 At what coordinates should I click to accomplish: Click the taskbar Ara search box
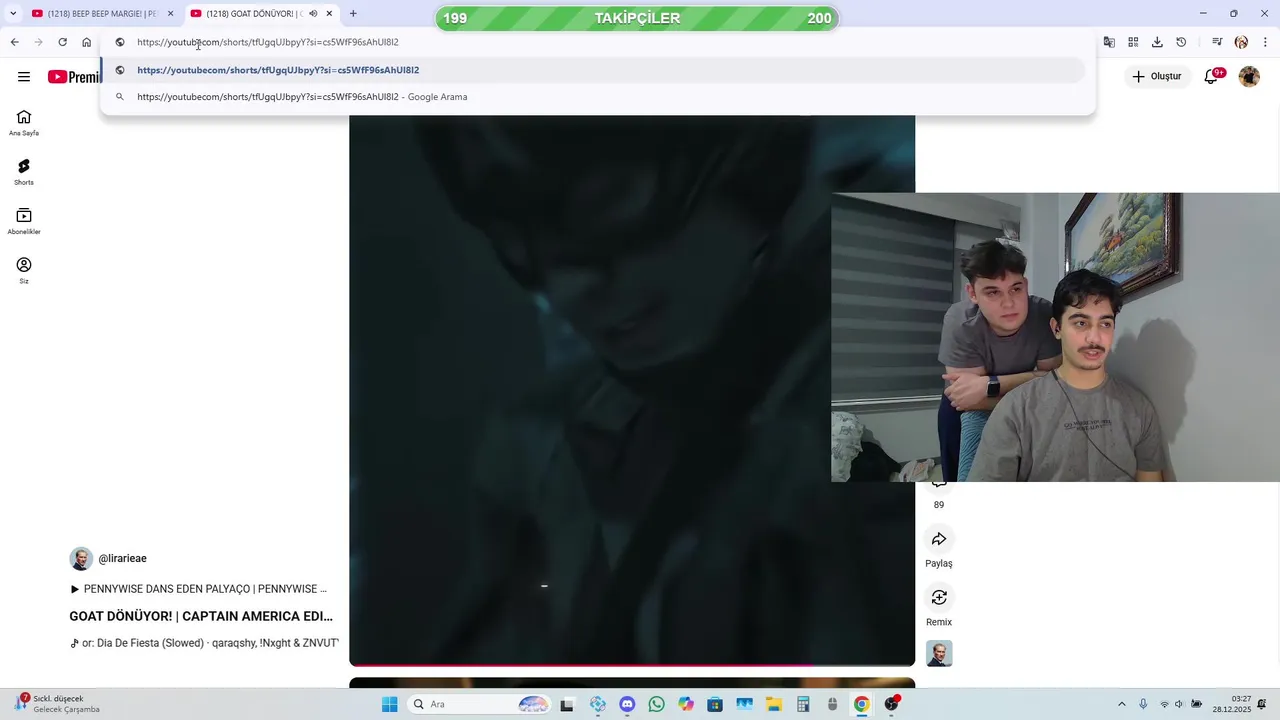coord(481,704)
